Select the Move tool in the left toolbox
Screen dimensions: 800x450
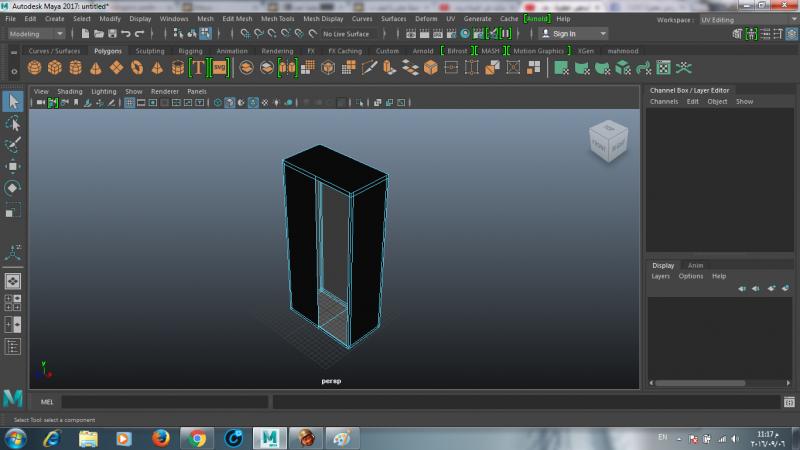pyautogui.click(x=13, y=166)
